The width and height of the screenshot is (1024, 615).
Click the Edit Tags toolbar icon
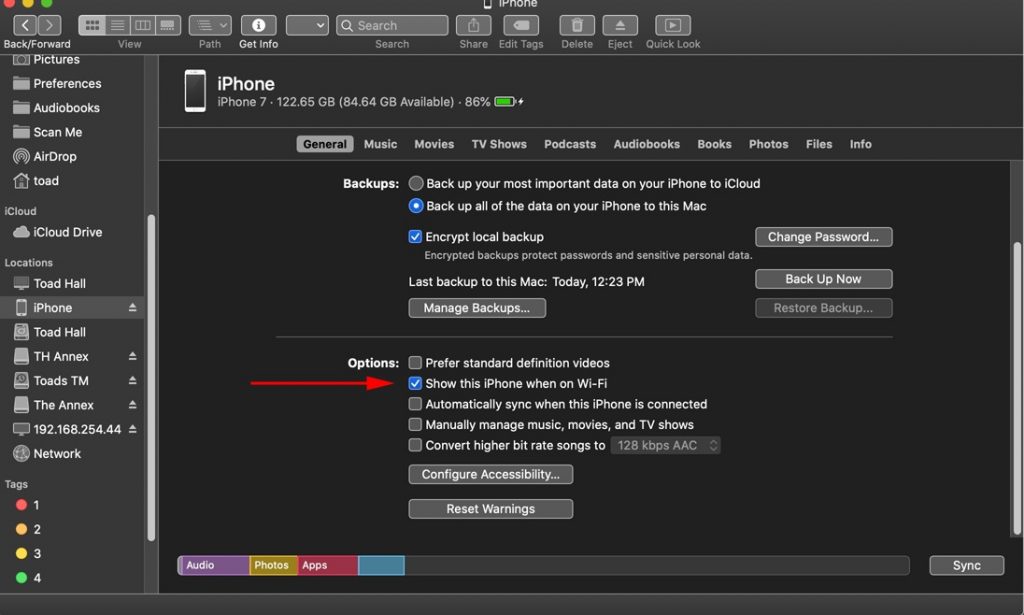click(521, 25)
